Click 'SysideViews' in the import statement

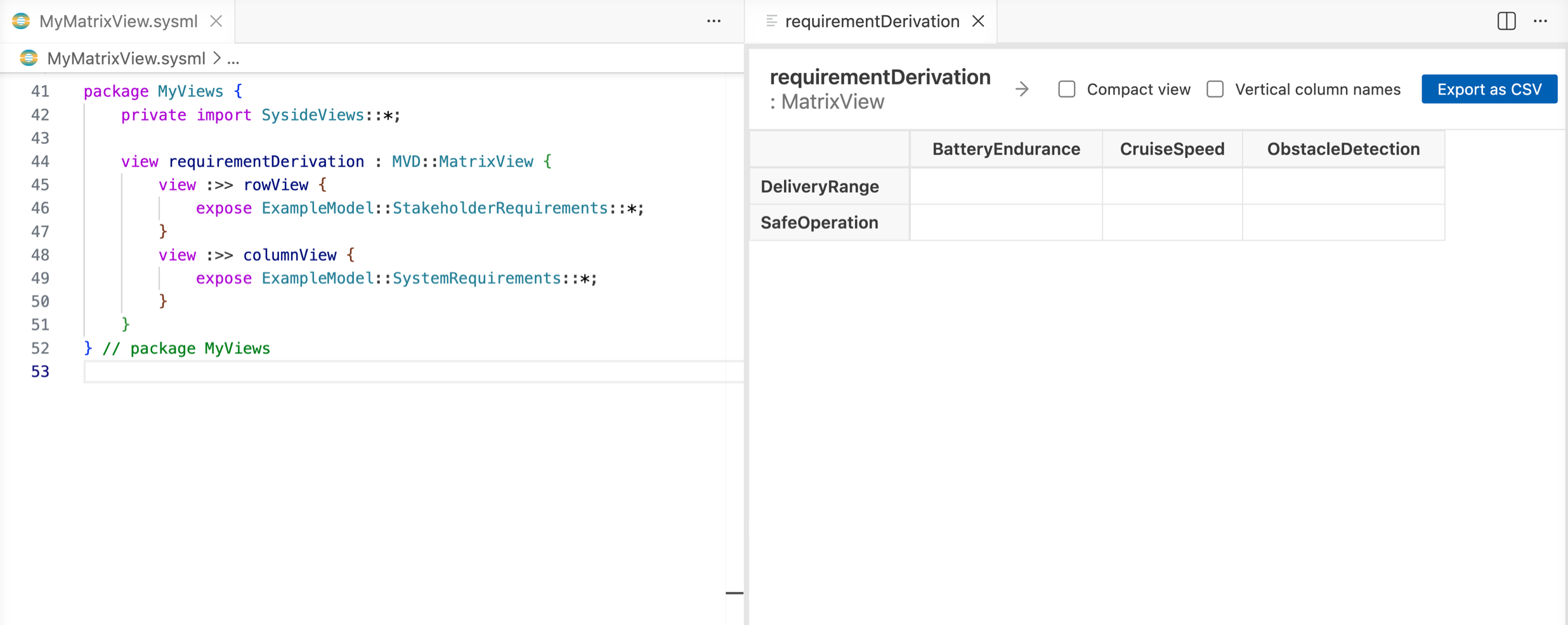coord(313,115)
